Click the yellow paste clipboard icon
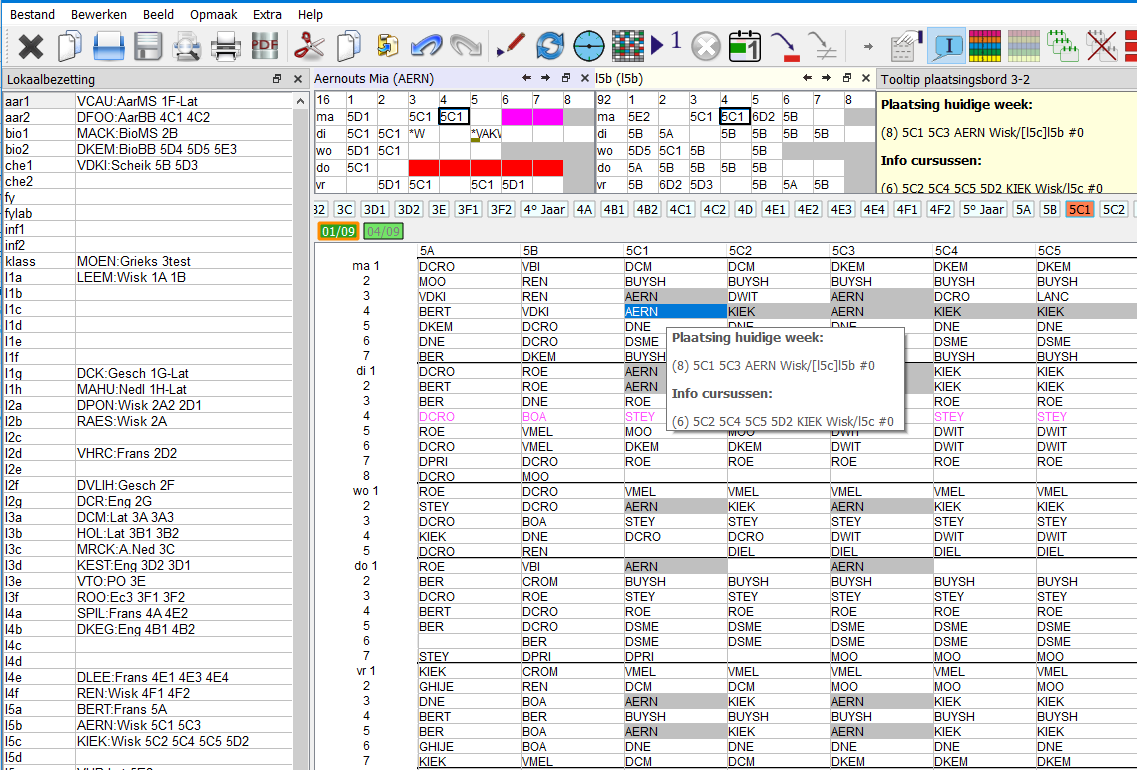Image resolution: width=1137 pixels, height=770 pixels. click(x=388, y=46)
